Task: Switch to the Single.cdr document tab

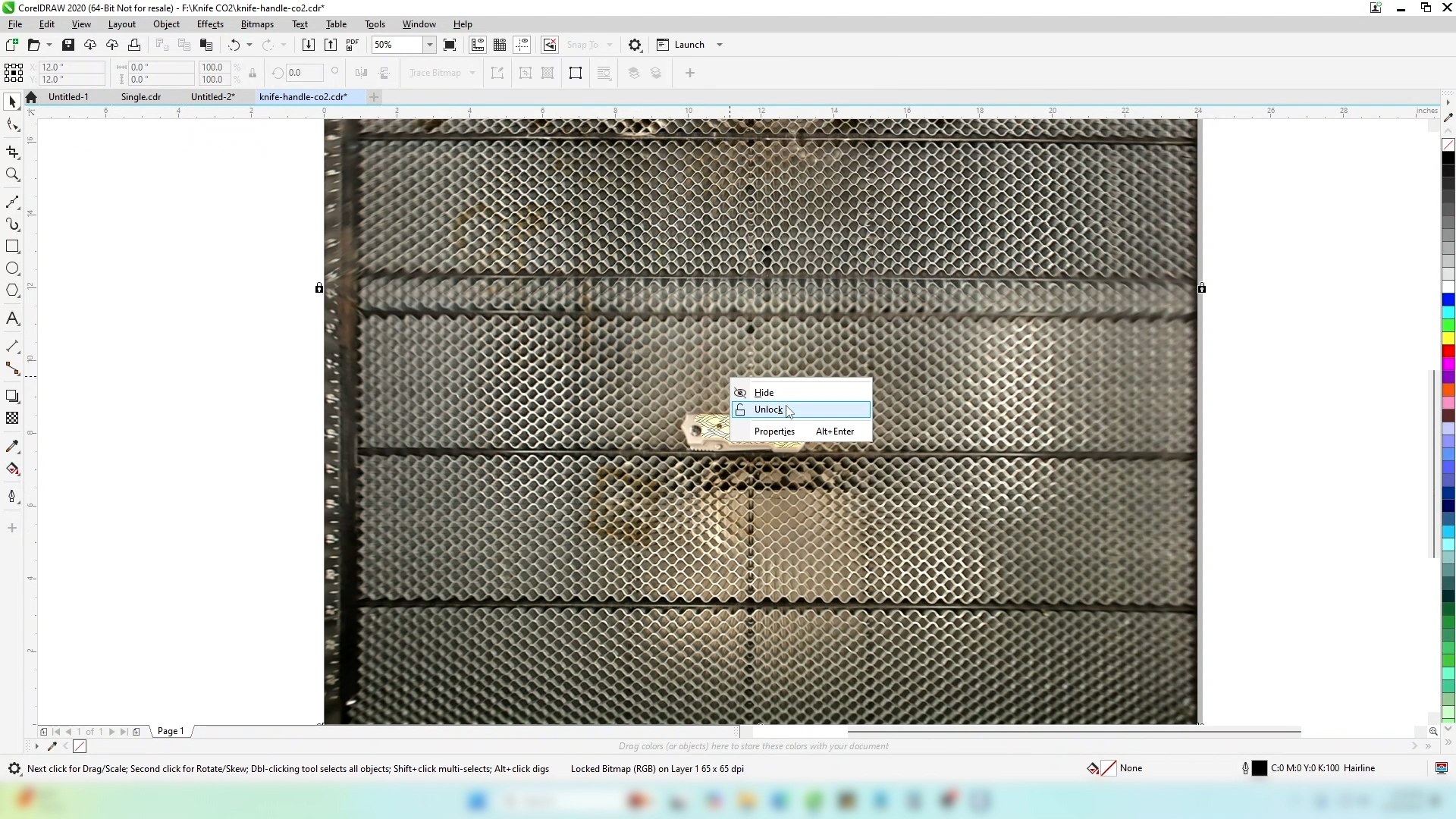Action: [141, 97]
